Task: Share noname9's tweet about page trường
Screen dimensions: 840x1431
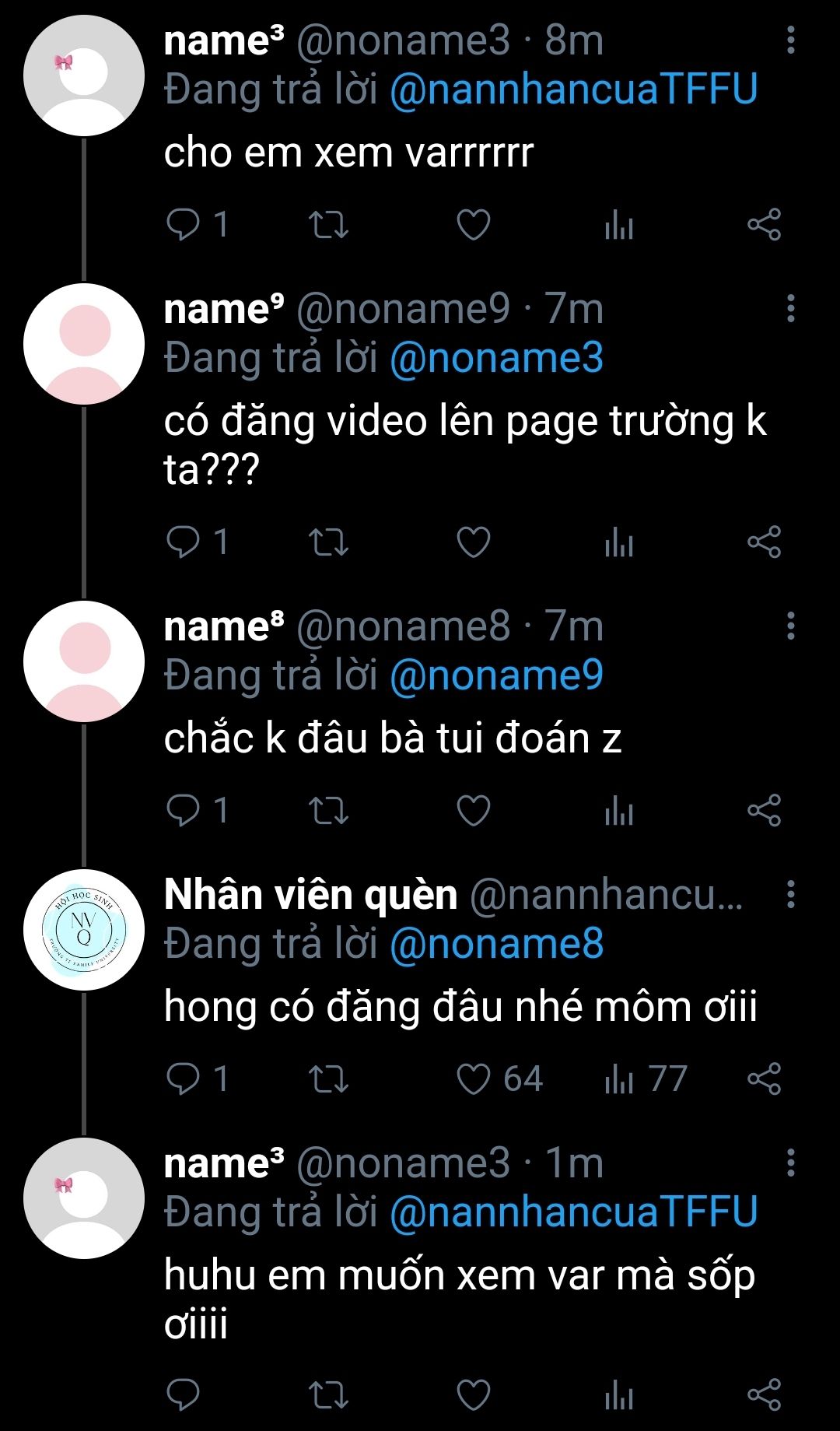Action: tap(764, 542)
